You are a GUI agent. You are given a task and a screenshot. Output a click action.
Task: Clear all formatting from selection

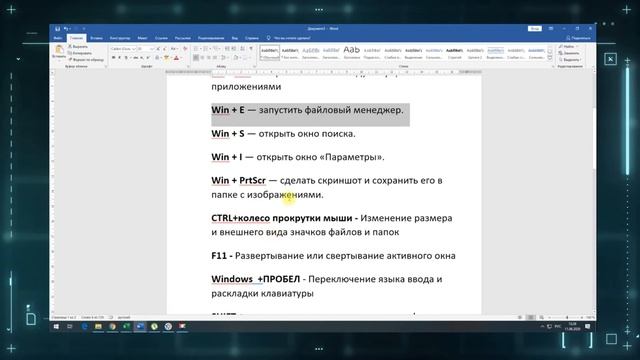click(185, 49)
